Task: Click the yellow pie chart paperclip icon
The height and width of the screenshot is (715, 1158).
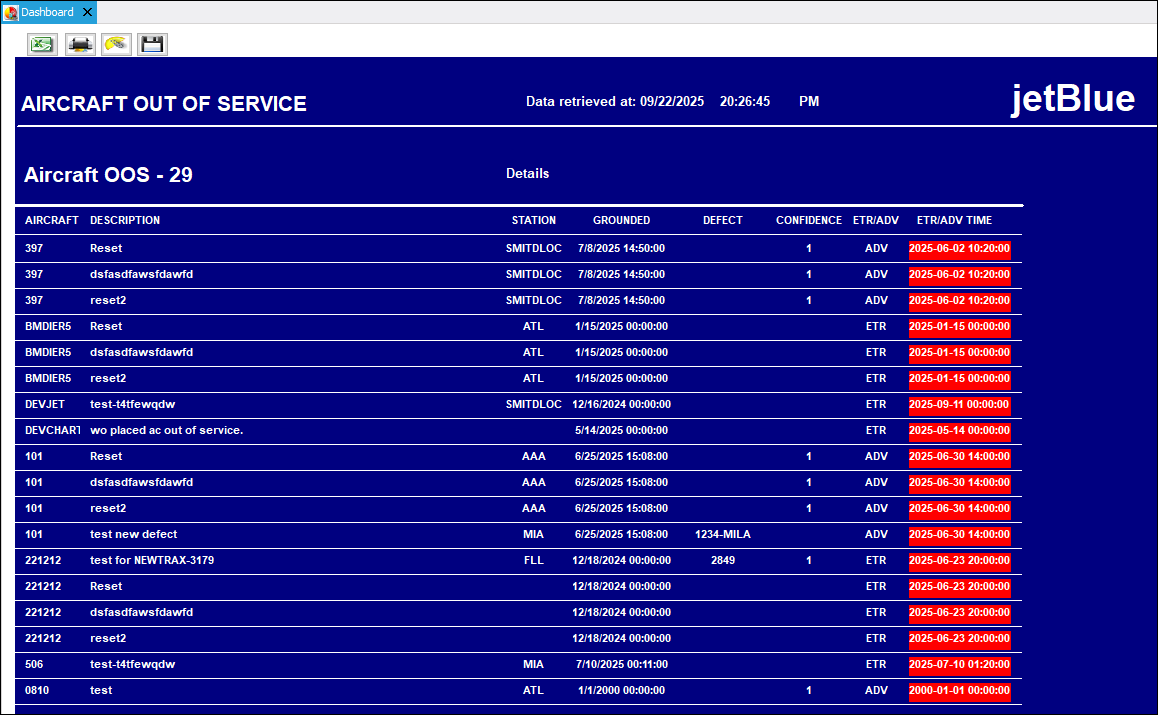Action: click(117, 44)
